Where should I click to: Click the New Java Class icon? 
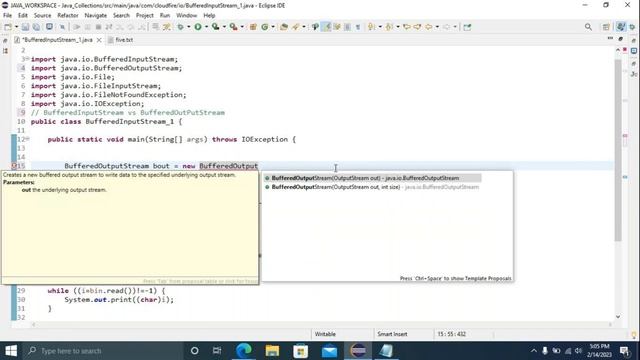tap(265, 27)
